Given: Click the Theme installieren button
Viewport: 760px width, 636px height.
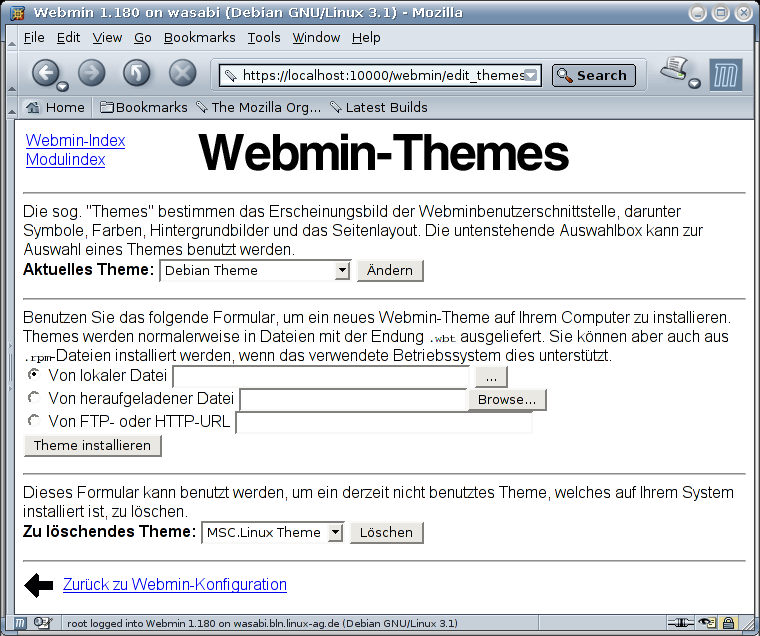Looking at the screenshot, I should tap(92, 445).
